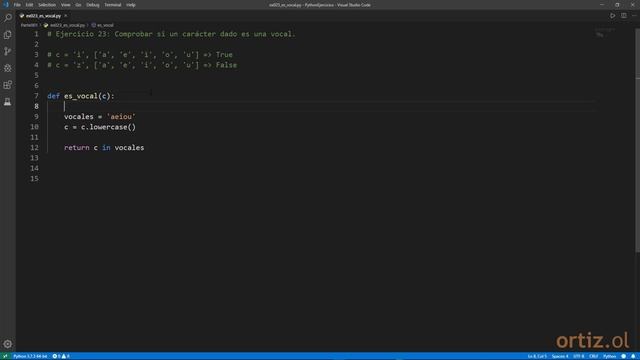
Task: Open the Terminal menu
Action: point(113,5)
